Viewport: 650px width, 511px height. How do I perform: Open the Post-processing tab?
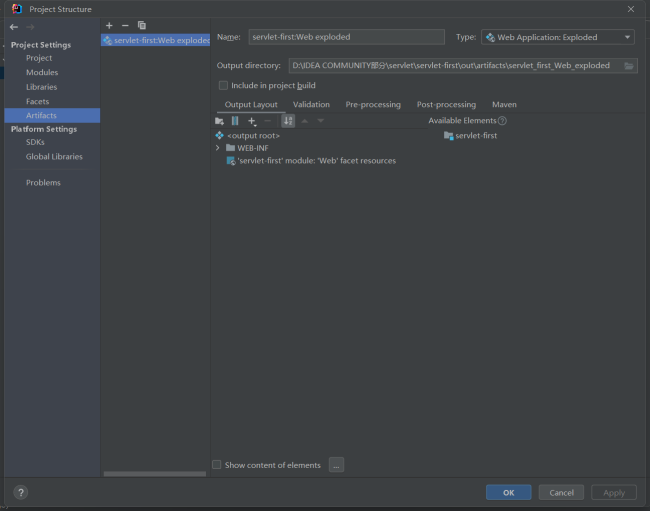446,104
